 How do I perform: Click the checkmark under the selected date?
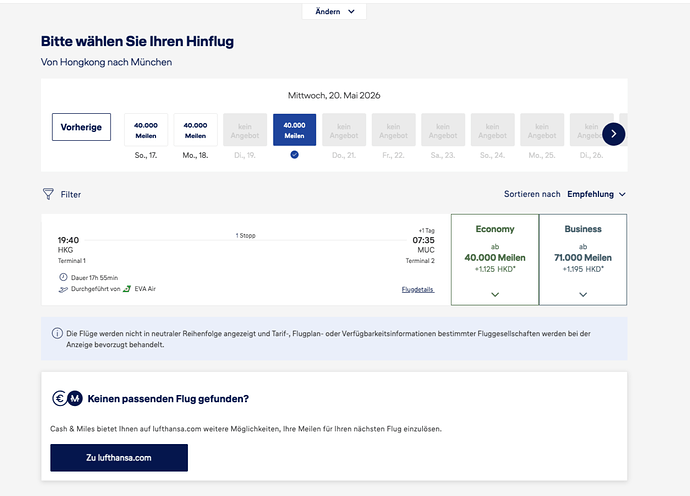(x=294, y=154)
